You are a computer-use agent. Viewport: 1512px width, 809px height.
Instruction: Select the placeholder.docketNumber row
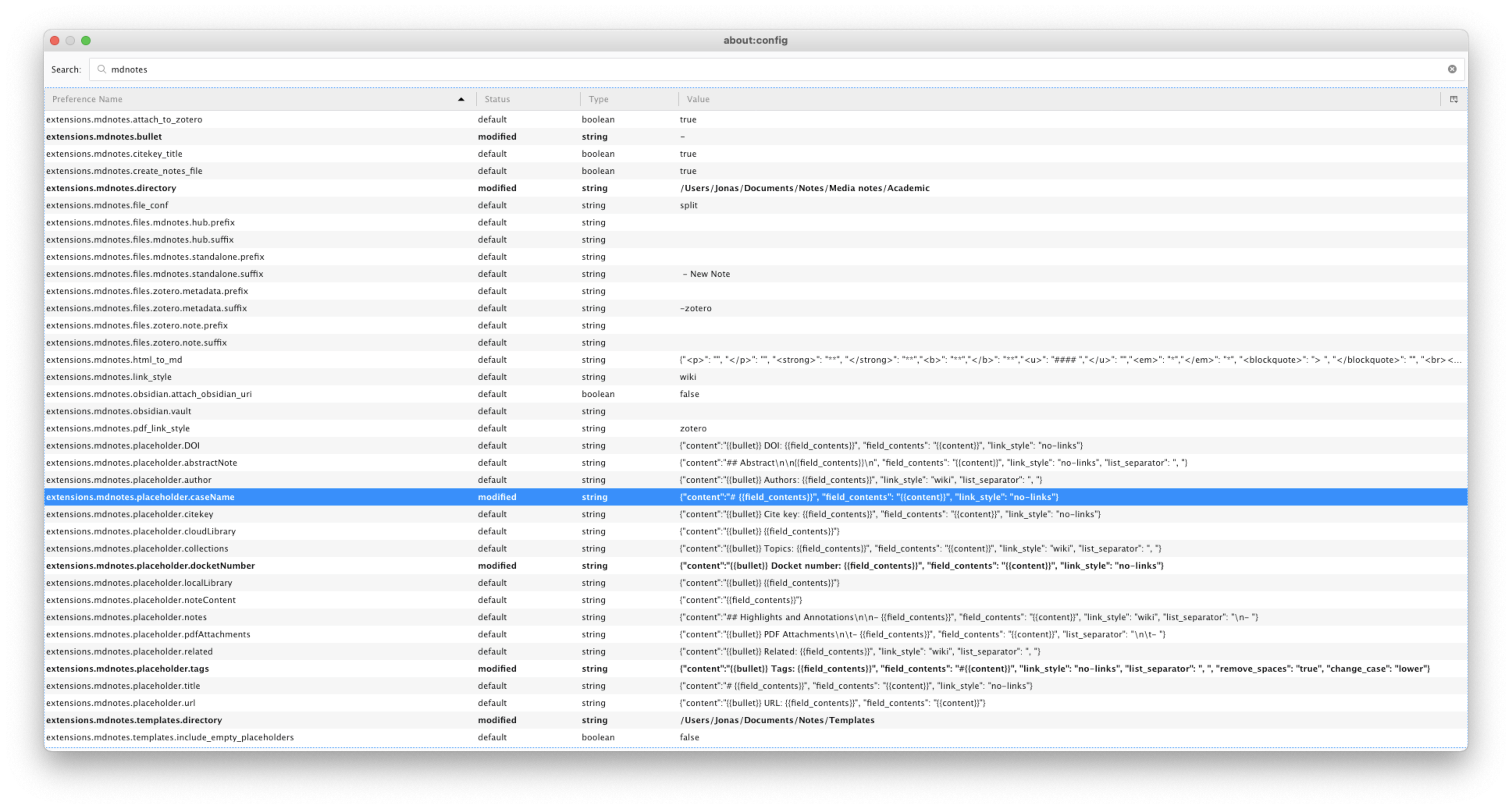tap(150, 566)
